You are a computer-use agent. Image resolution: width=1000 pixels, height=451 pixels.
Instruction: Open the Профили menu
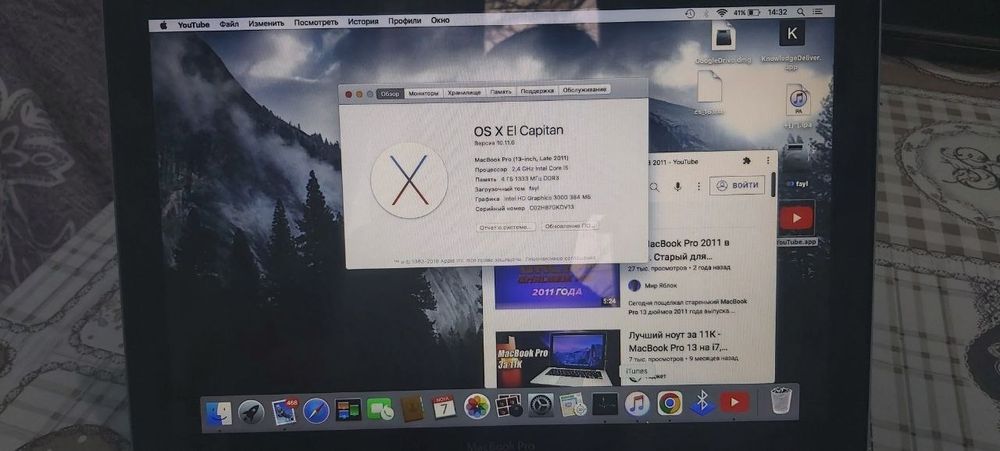[404, 21]
